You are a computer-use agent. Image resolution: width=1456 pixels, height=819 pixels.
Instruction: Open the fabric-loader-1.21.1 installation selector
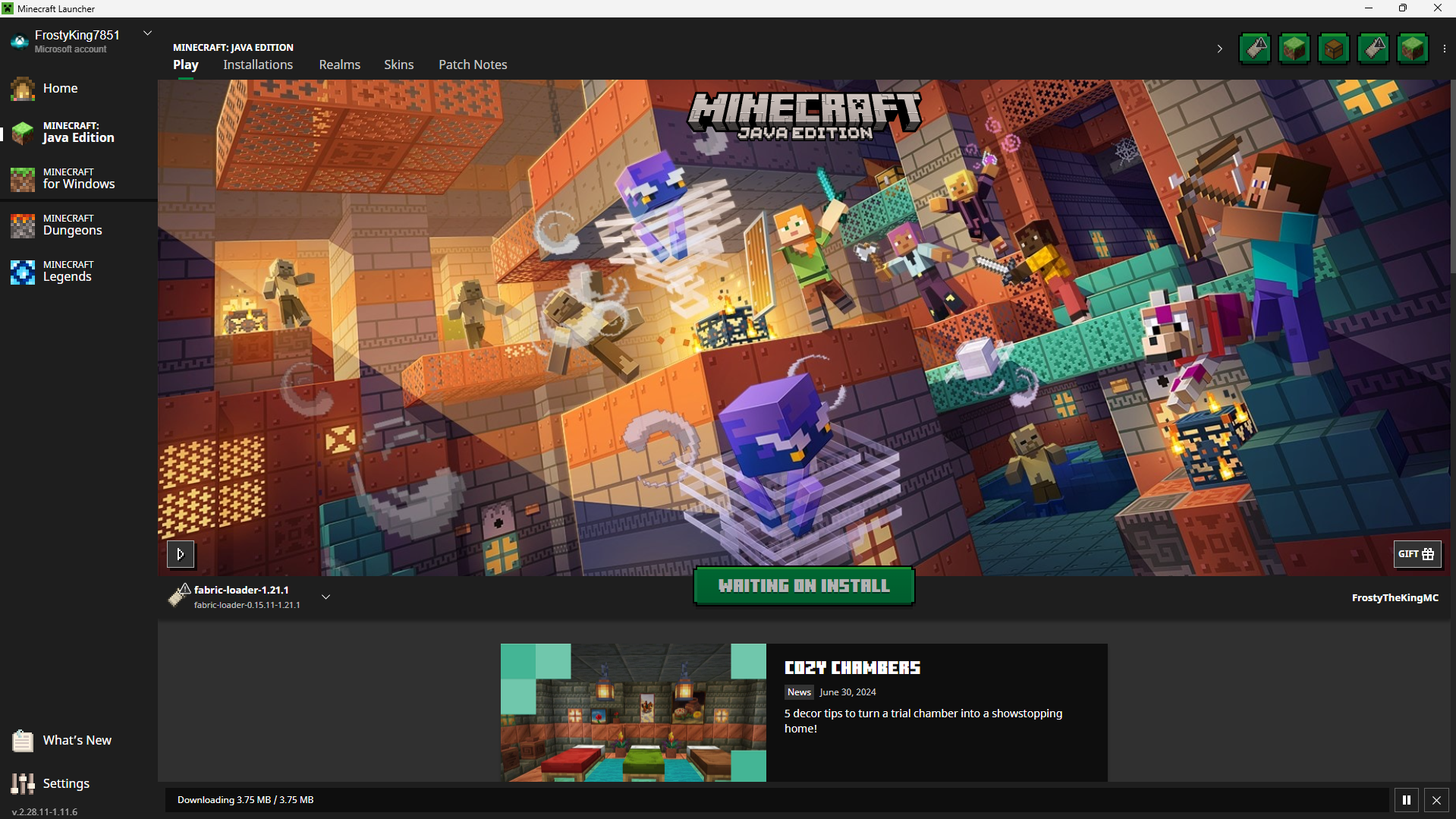[x=249, y=597]
